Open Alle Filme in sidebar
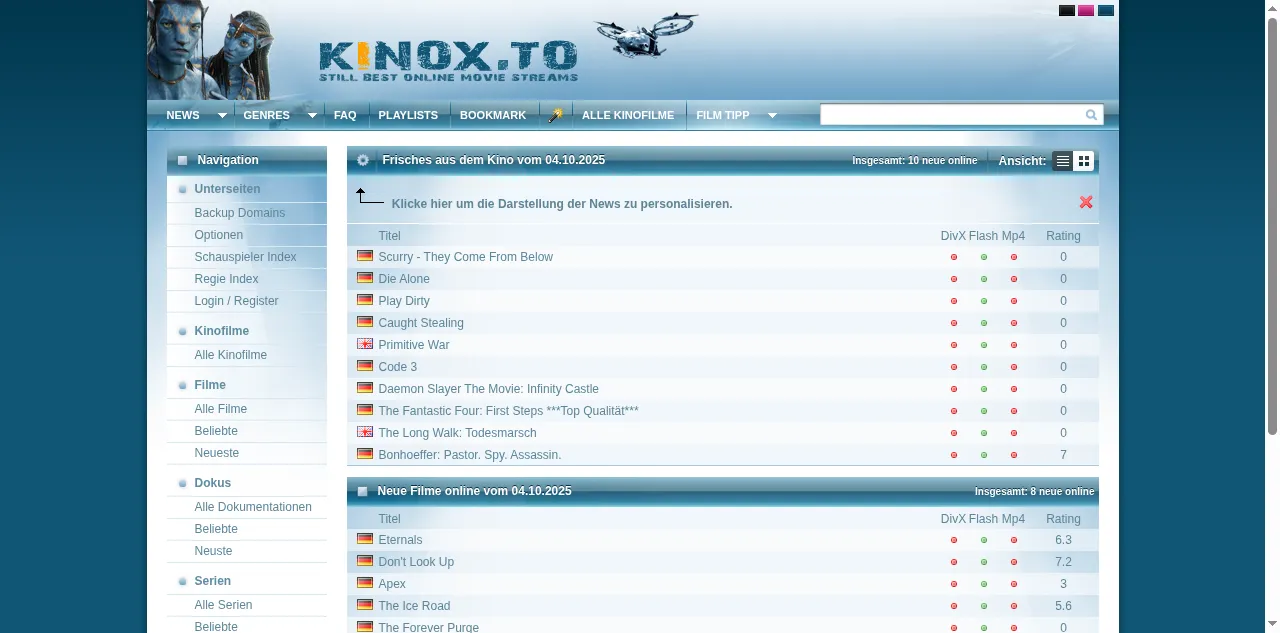 click(x=221, y=409)
